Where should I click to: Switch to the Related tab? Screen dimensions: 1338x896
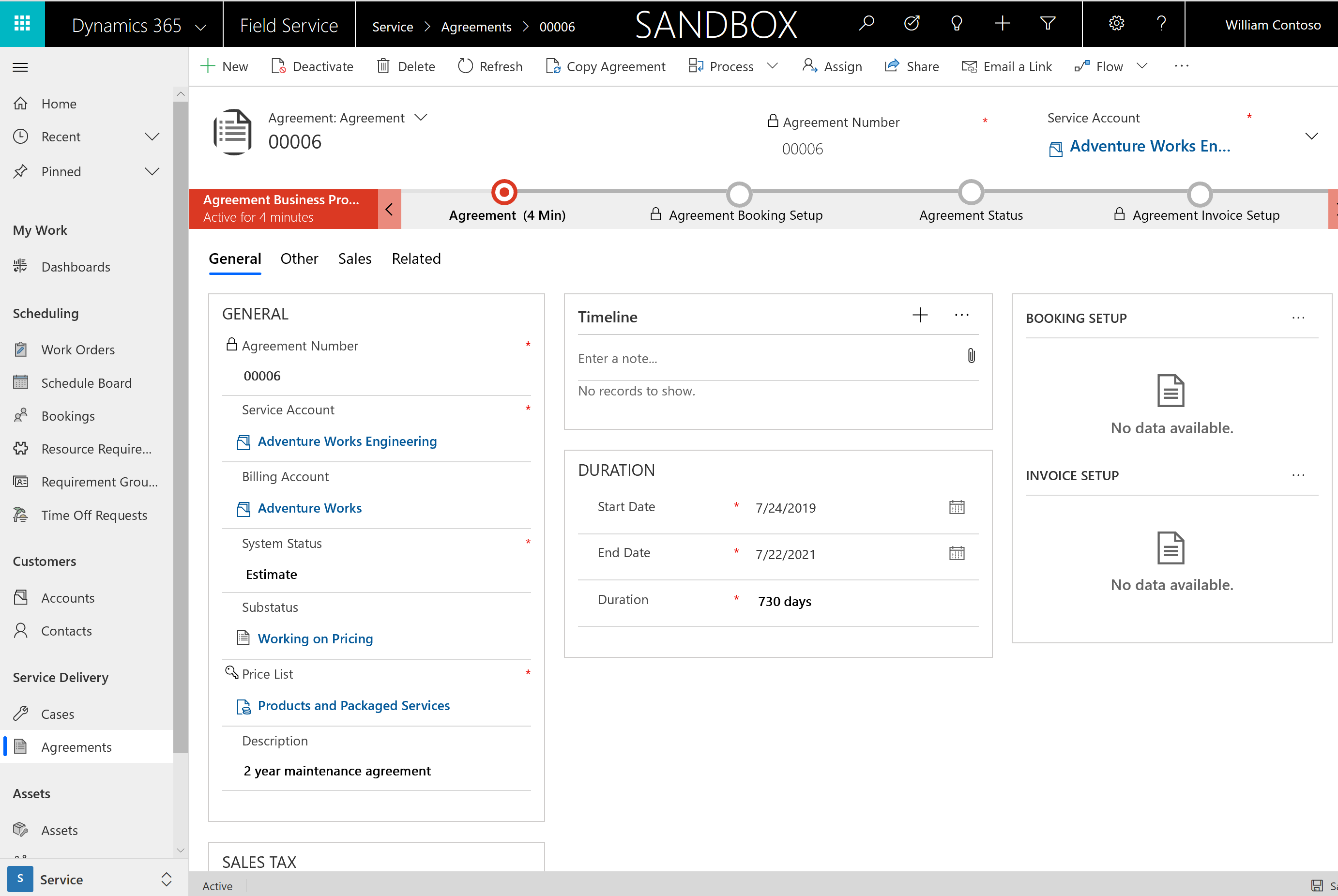pos(417,259)
